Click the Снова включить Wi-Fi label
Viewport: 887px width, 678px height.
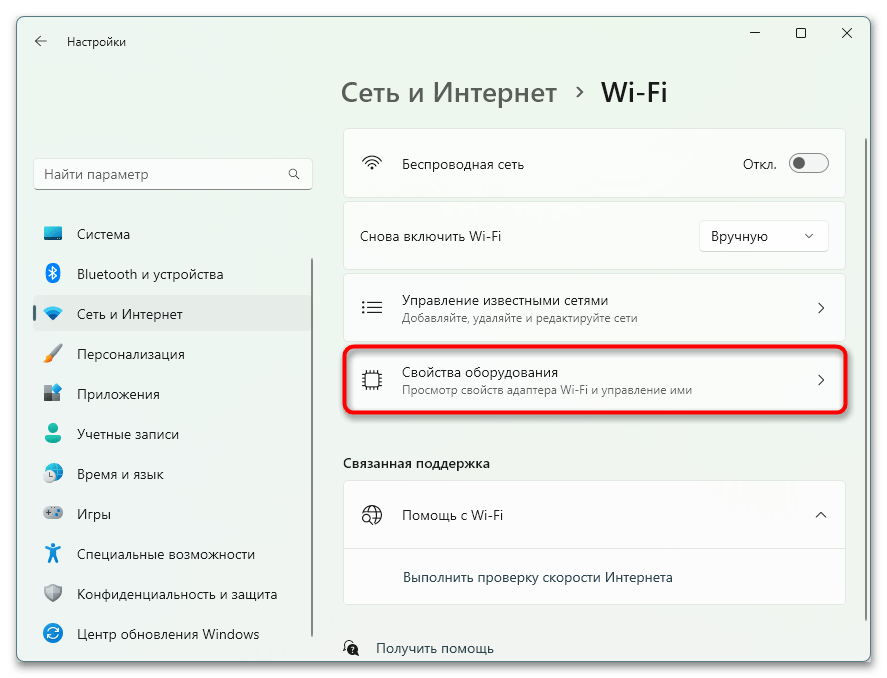pos(430,236)
